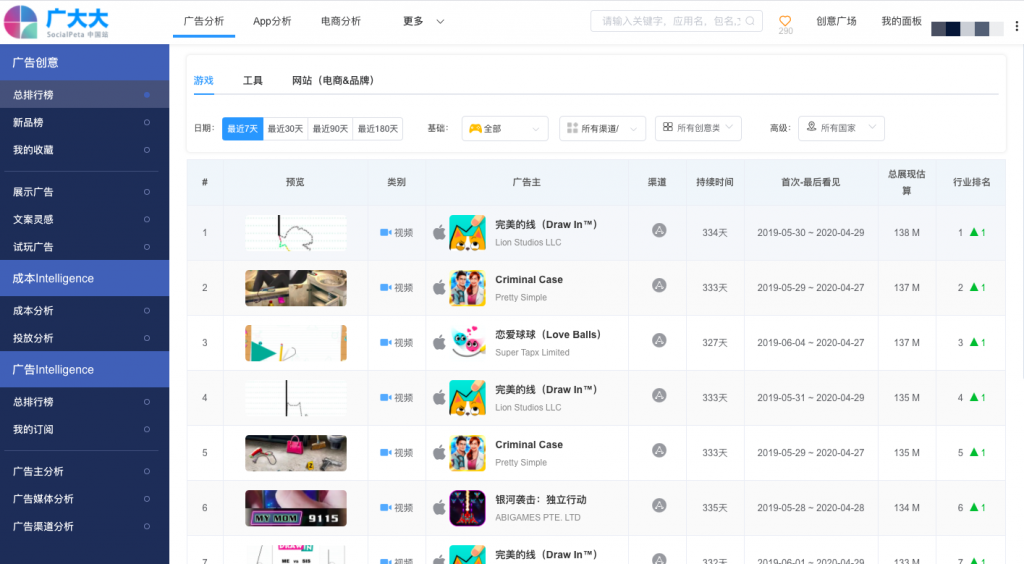Open the App分析 top navigation tab
Viewport: 1024px width, 564px height.
click(272, 22)
